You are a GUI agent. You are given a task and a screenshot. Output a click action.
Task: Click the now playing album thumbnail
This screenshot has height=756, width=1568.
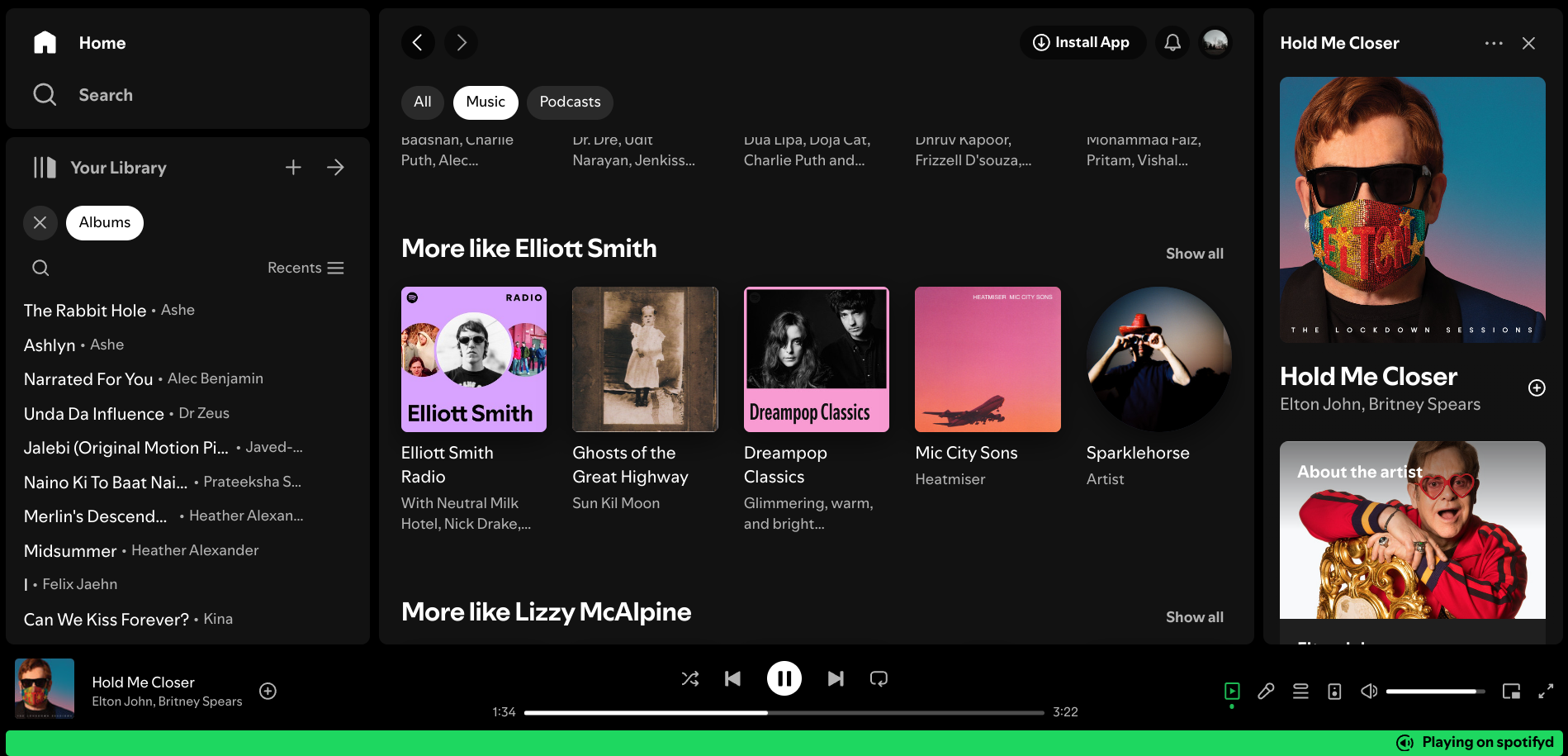pyautogui.click(x=45, y=688)
